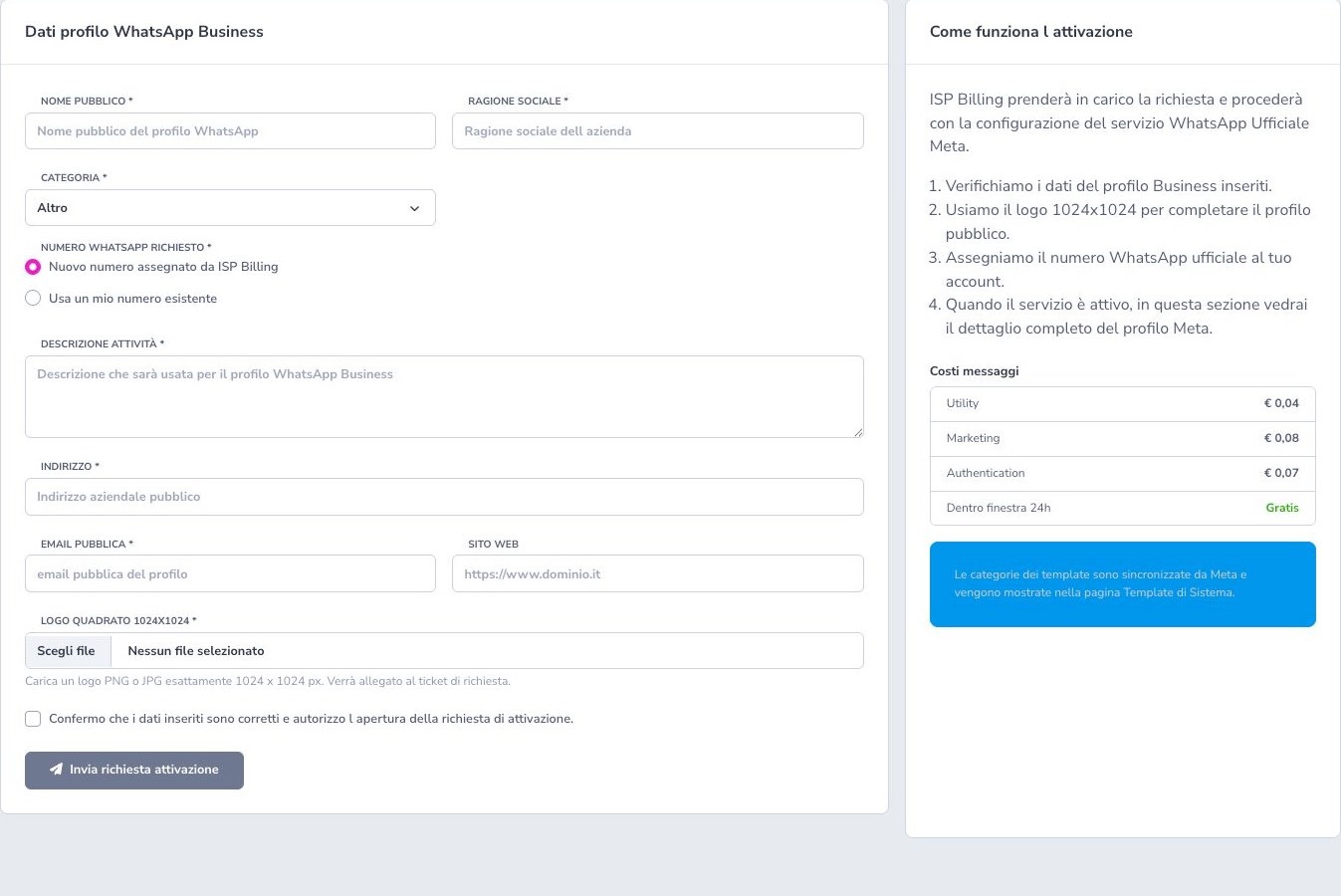1341x896 pixels.
Task: Click 'Dati profilo WhatsApp Business' heading
Action: pyautogui.click(x=144, y=32)
